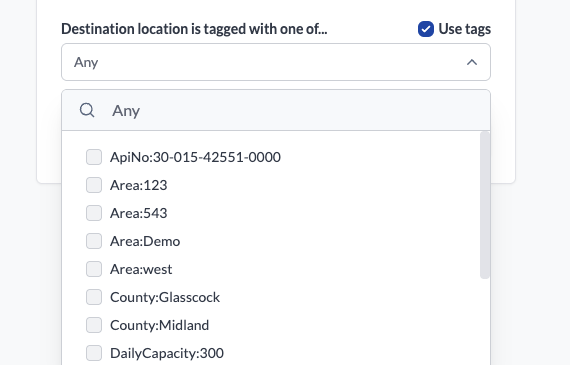This screenshot has width=570, height=365.
Task: Tick the Area:west checkbox
Action: (x=94, y=269)
